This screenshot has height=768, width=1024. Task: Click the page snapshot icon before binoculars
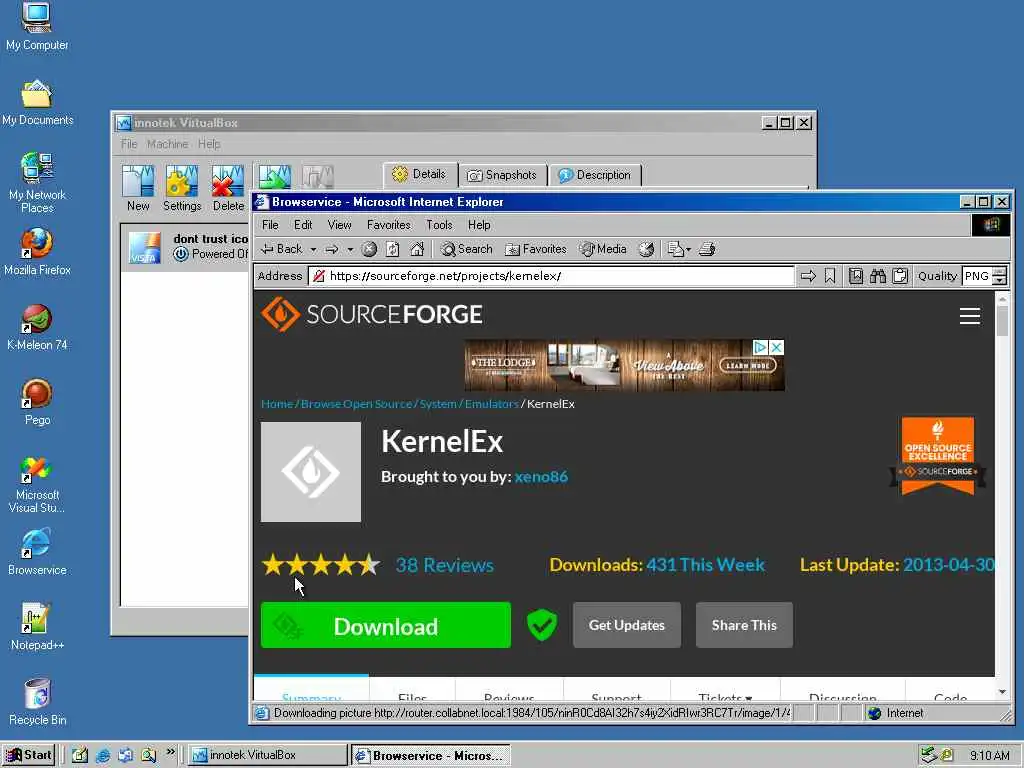pyautogui.click(x=856, y=276)
